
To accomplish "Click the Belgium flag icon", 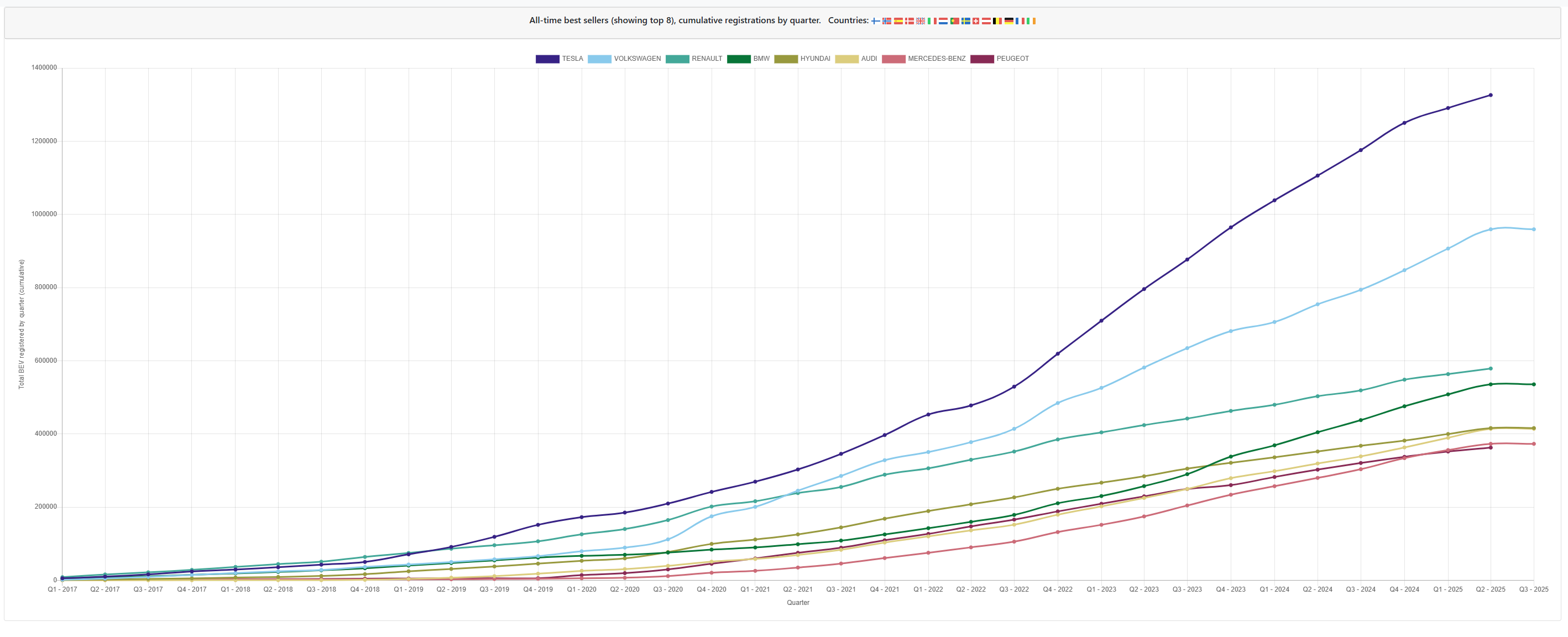I will tap(997, 20).
